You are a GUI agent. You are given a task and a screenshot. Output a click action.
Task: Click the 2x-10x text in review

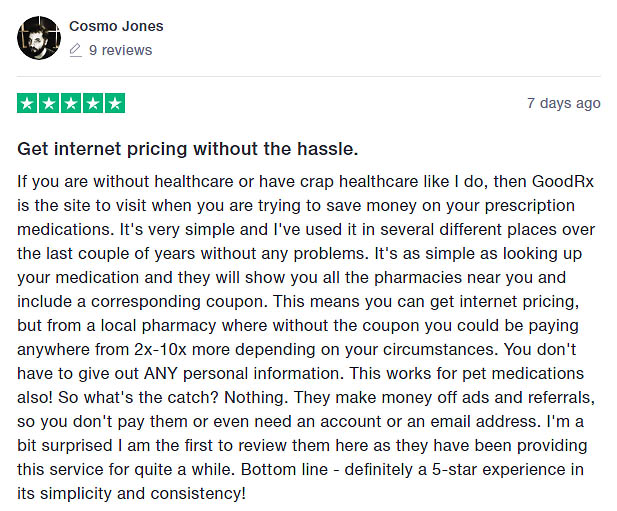(x=160, y=349)
